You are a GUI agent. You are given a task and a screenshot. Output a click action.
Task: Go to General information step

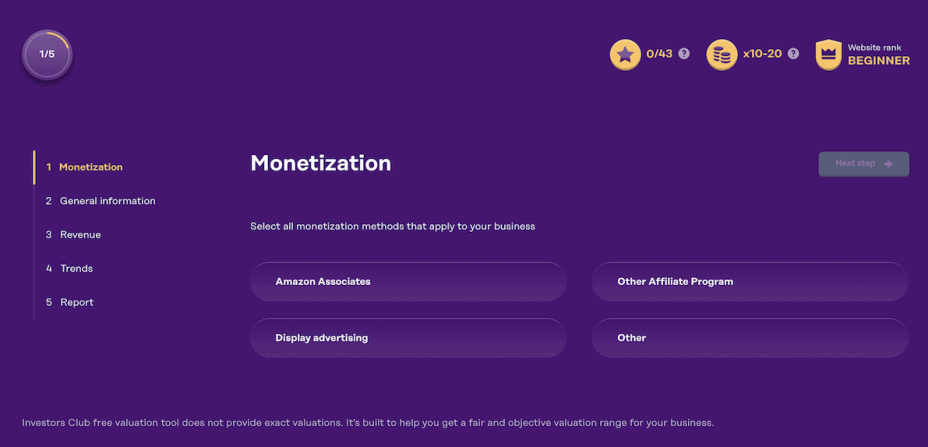pyautogui.click(x=107, y=201)
